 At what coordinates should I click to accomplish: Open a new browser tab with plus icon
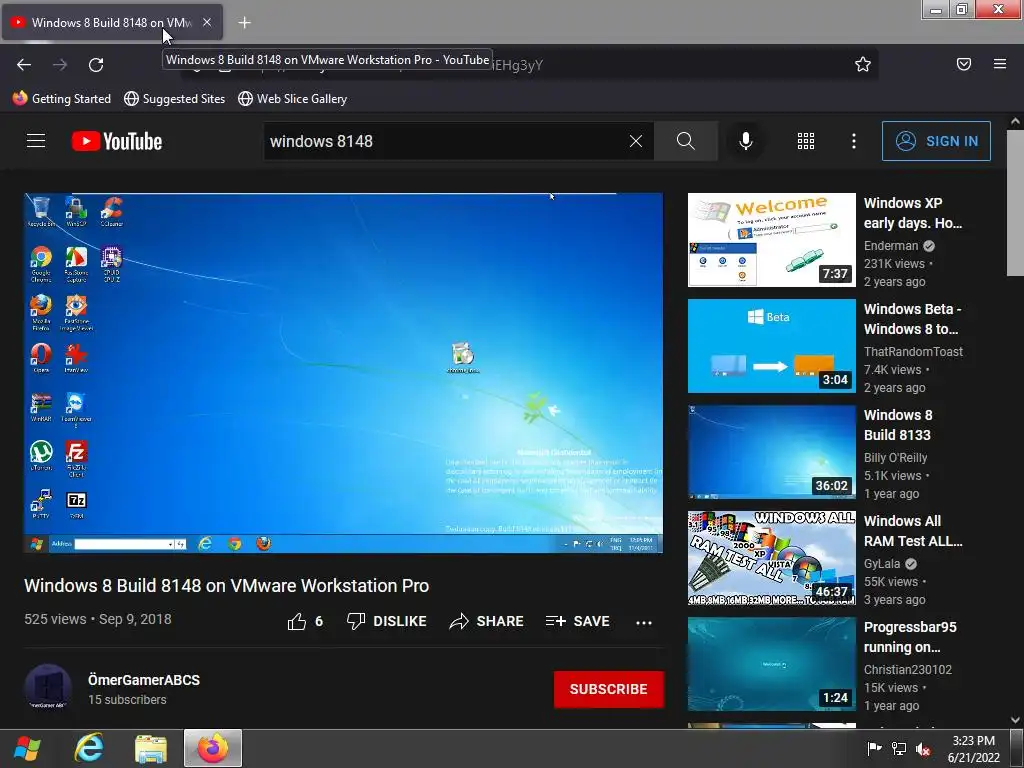click(x=244, y=22)
